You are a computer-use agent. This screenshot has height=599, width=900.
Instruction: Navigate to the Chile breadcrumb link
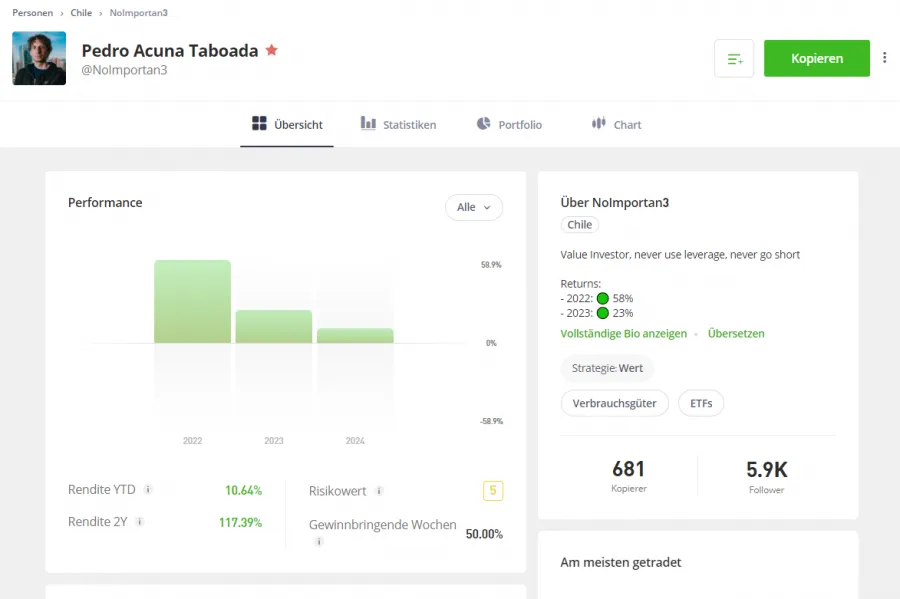80,13
